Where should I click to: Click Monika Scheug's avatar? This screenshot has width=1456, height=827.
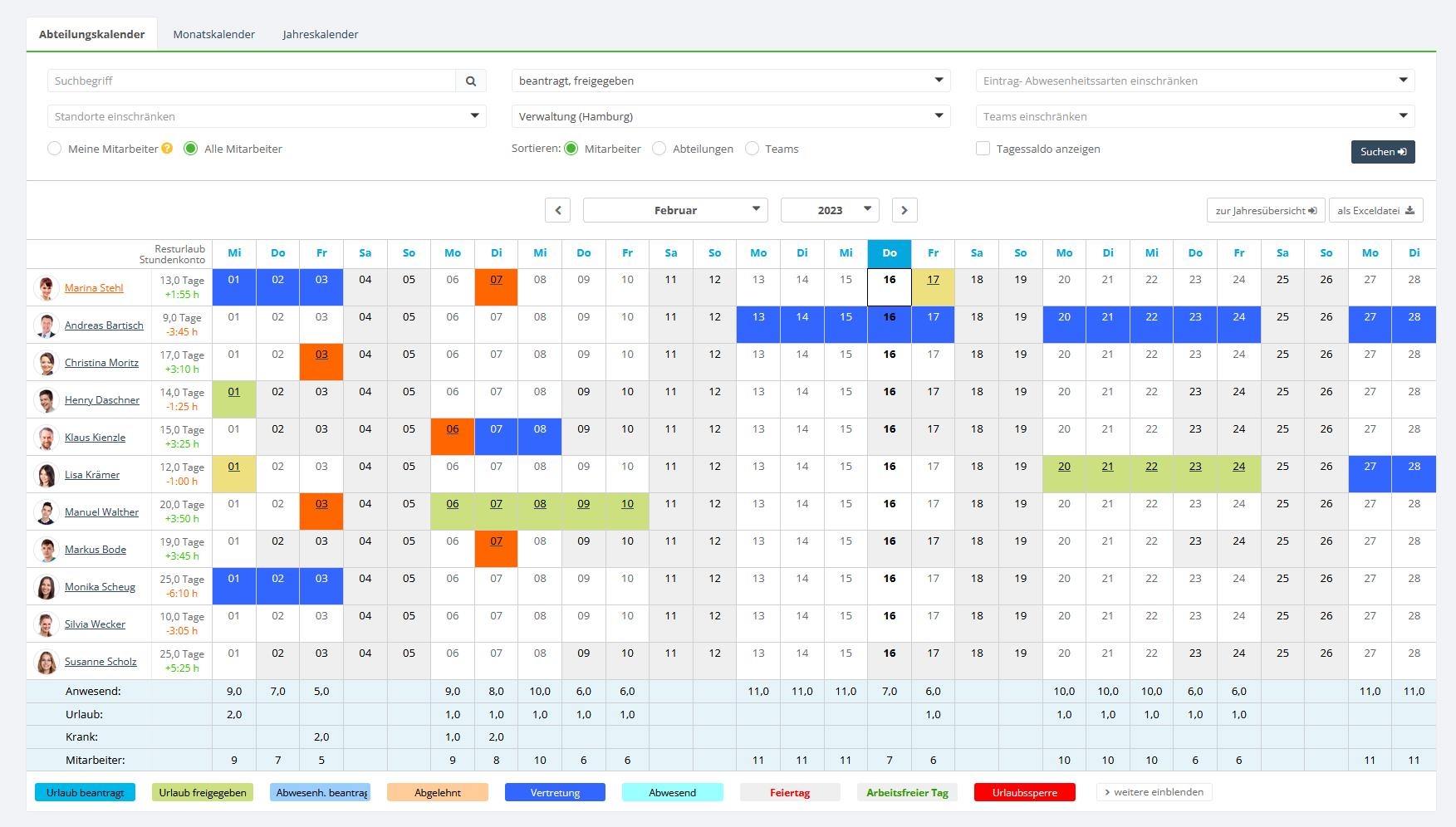47,587
